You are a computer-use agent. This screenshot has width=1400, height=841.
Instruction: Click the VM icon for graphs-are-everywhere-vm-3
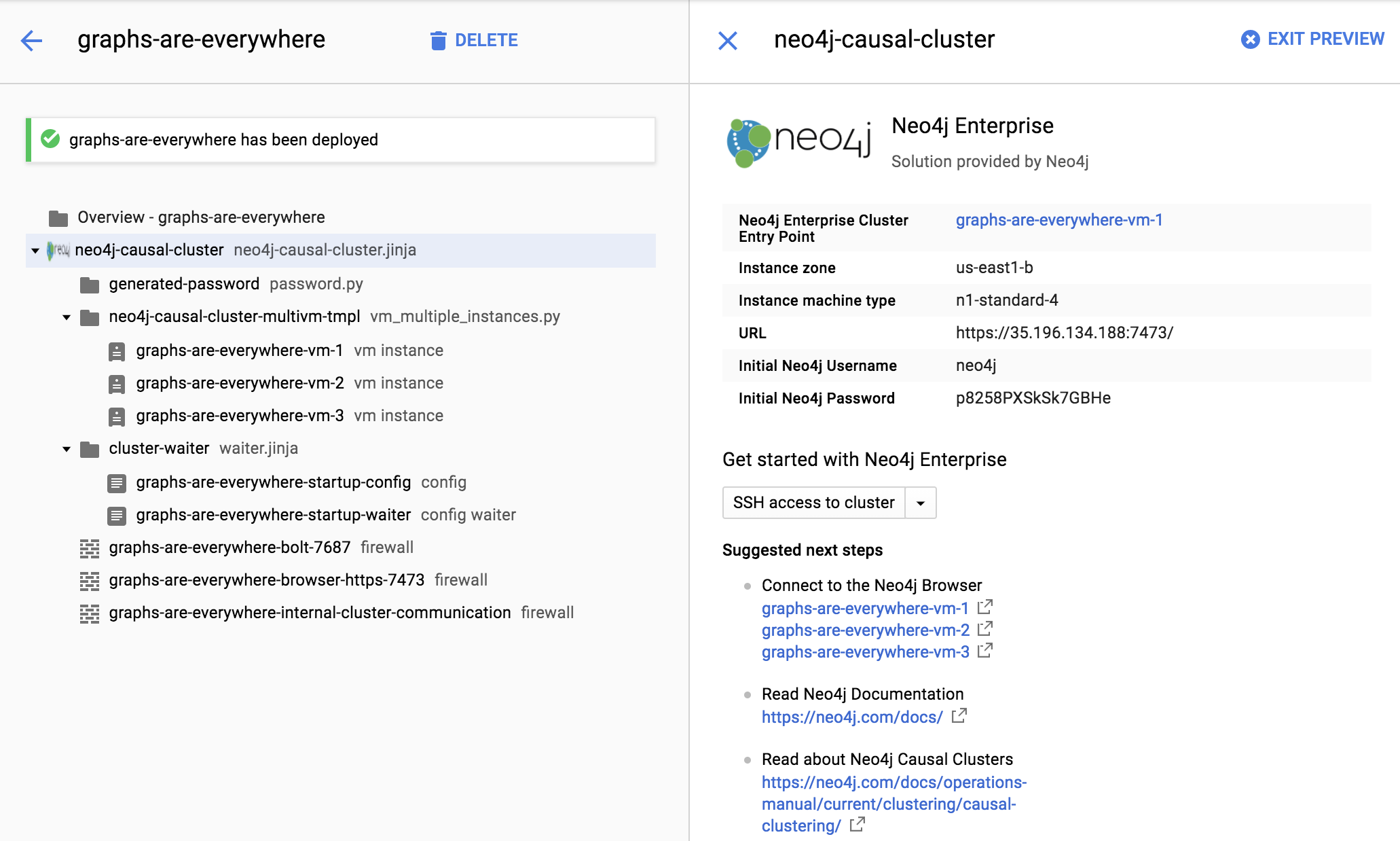tap(117, 416)
